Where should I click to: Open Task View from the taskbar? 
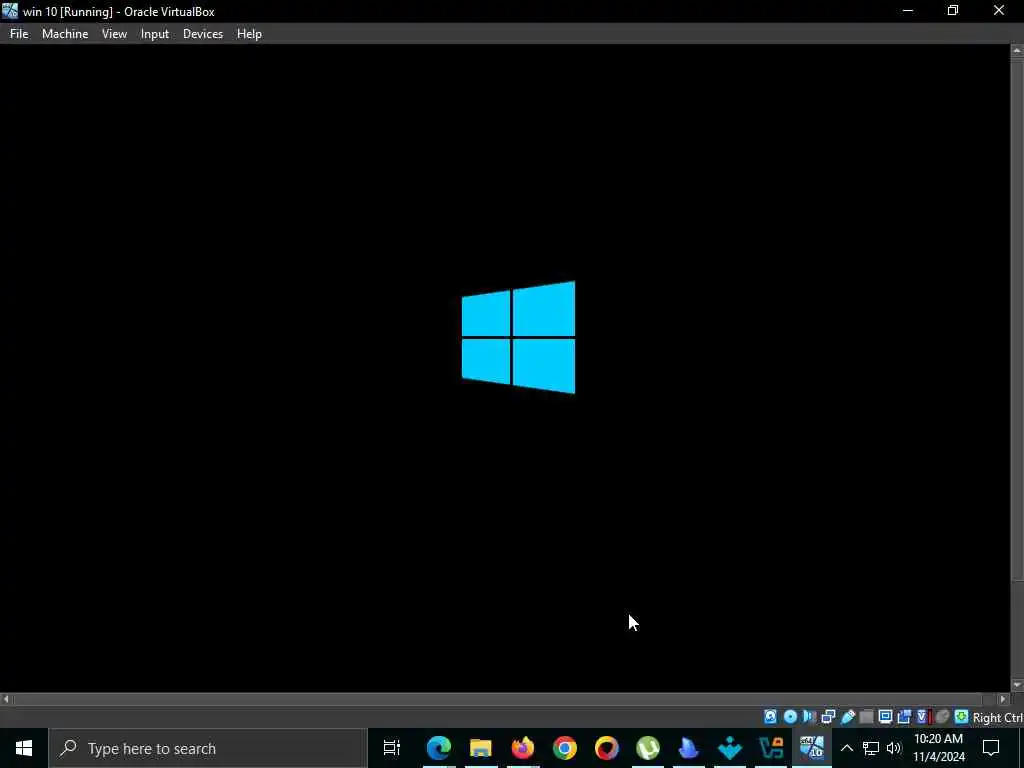(x=391, y=748)
